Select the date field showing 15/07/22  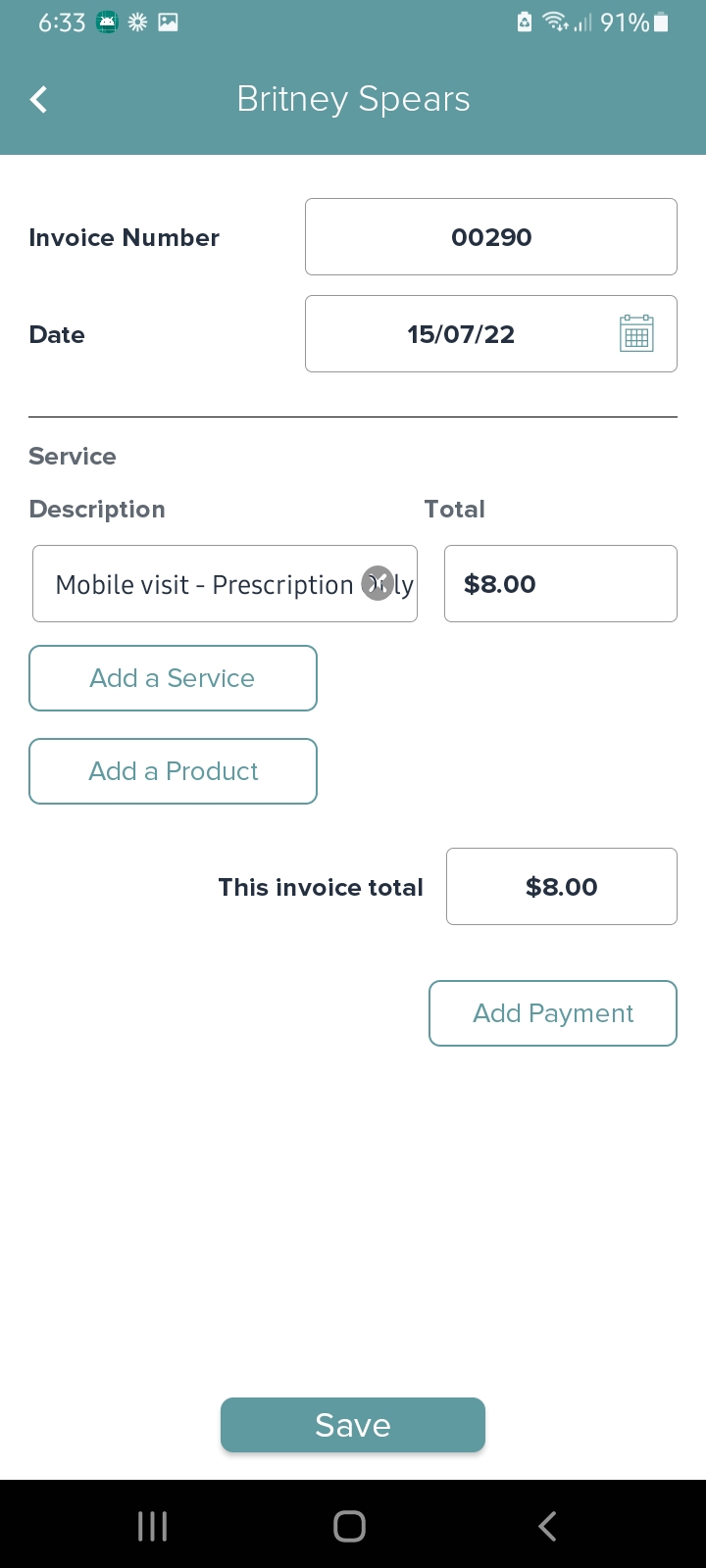click(461, 334)
